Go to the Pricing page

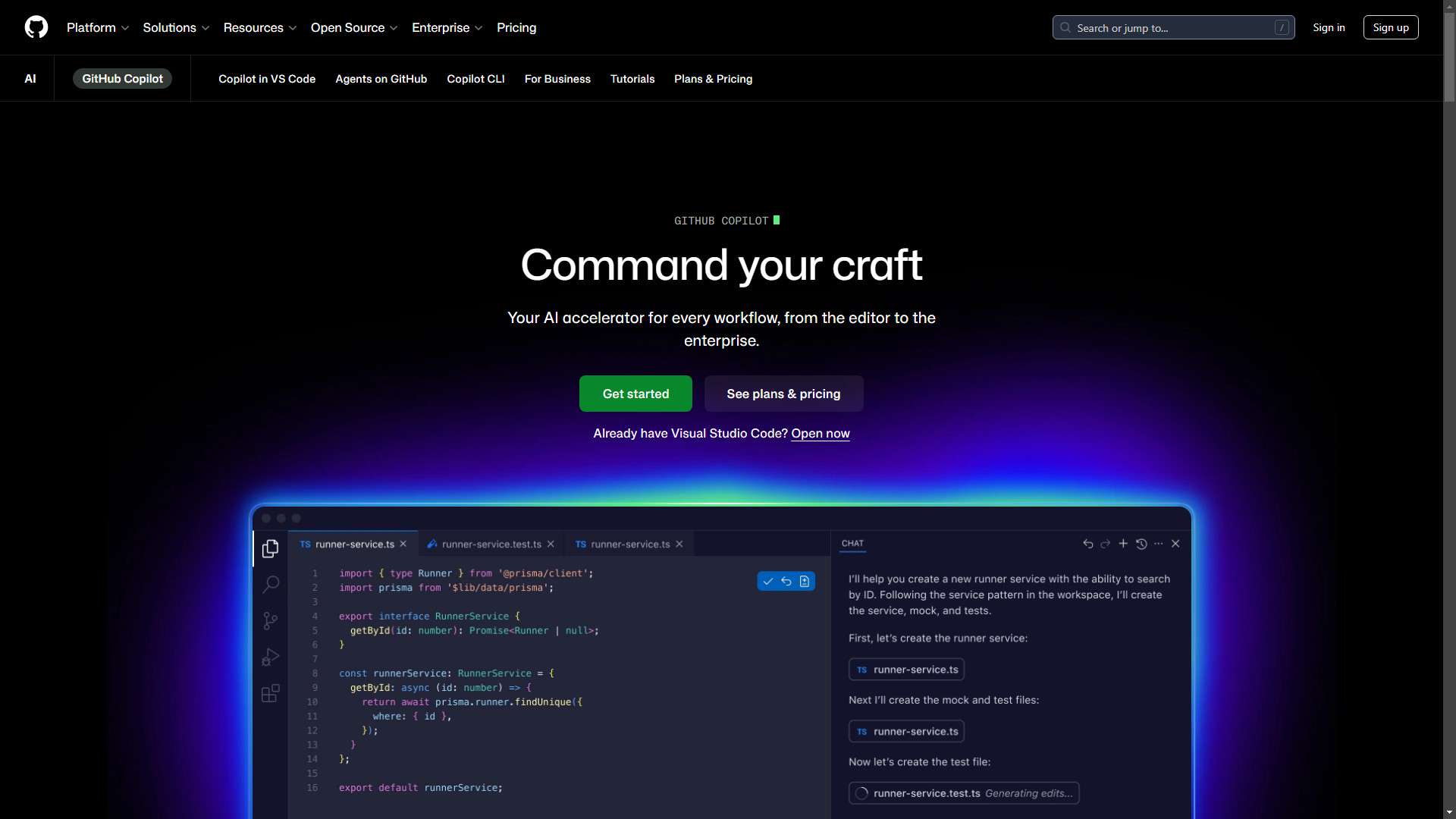click(516, 28)
